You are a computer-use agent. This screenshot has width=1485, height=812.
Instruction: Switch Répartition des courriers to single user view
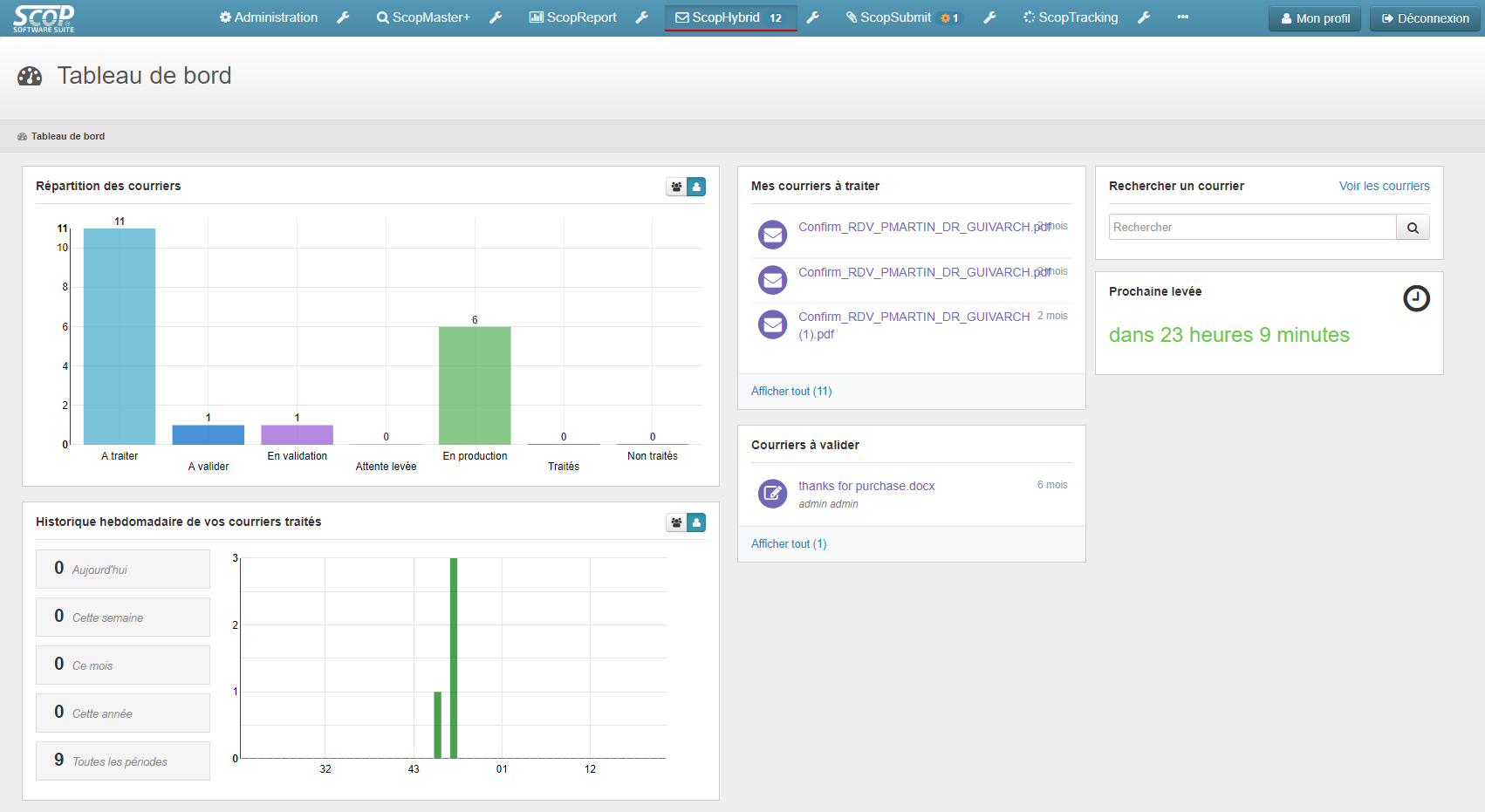tap(696, 187)
